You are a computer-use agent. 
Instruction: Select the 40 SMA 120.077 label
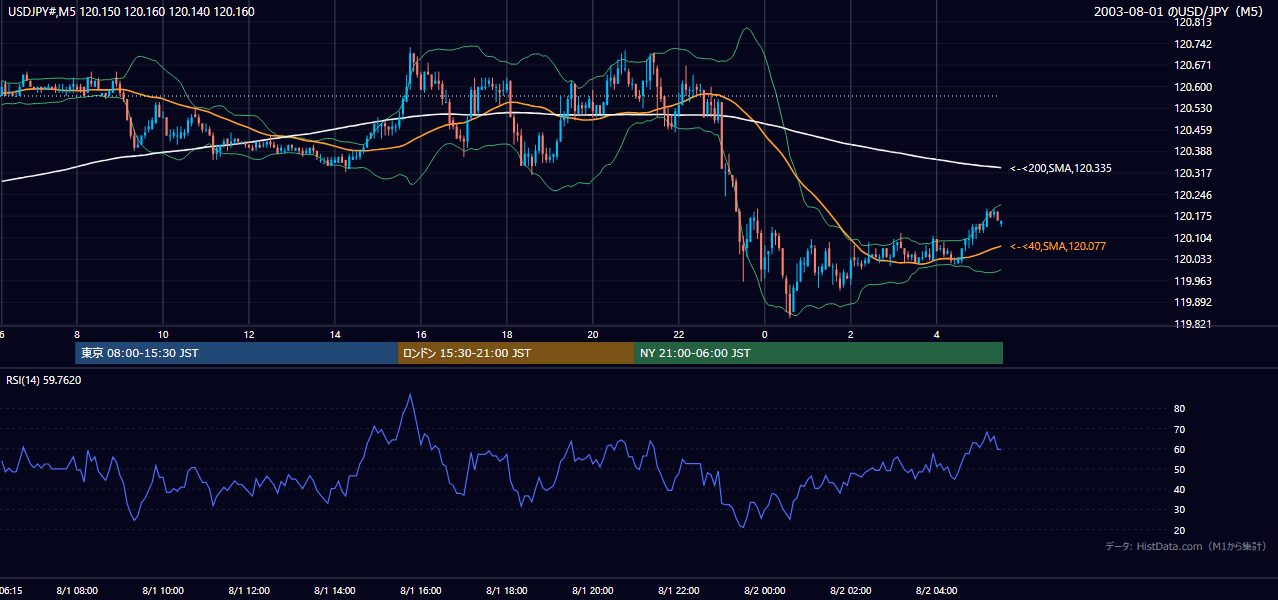[1058, 246]
